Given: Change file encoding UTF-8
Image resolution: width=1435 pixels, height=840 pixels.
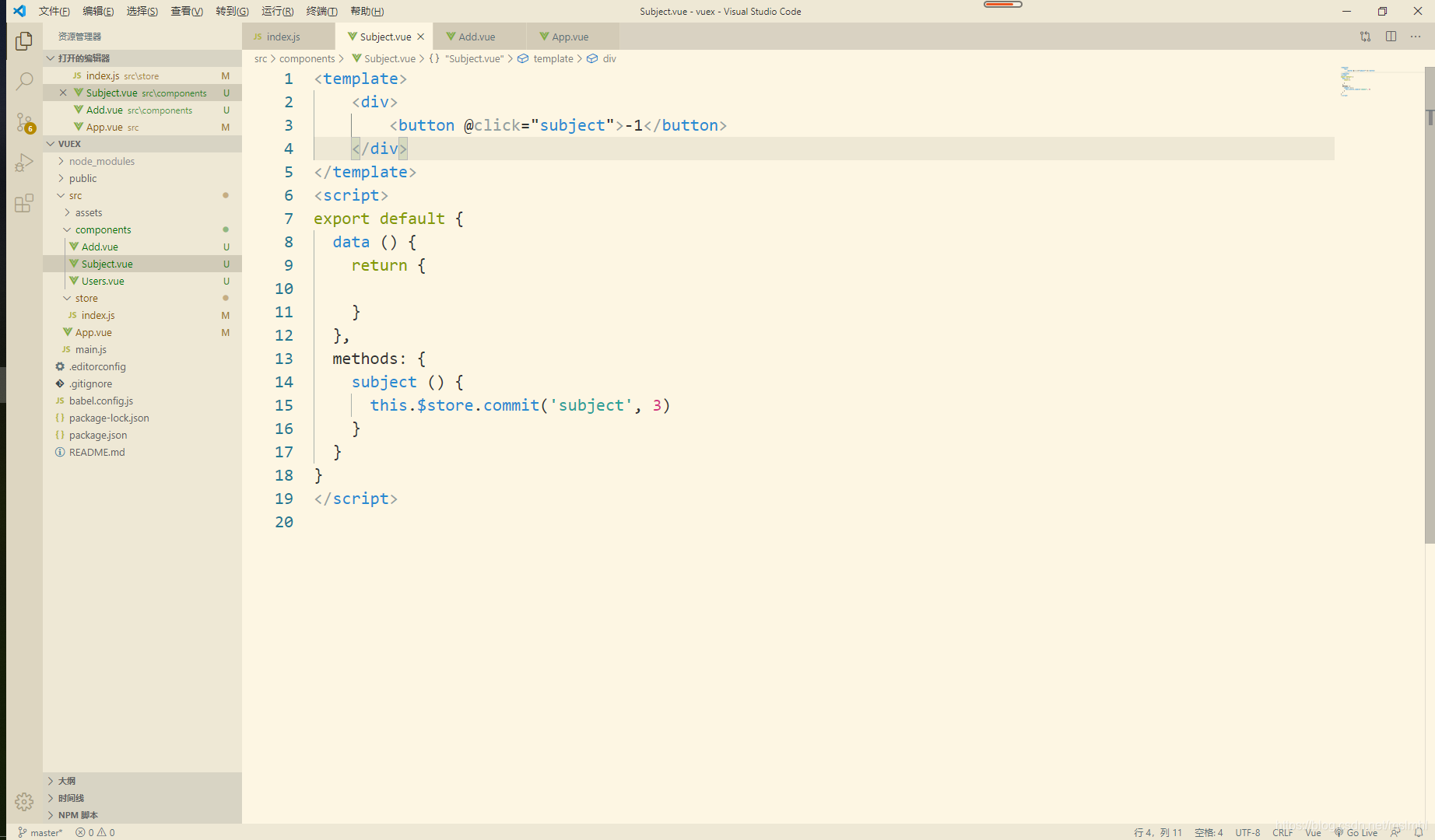Looking at the screenshot, I should click(1247, 832).
